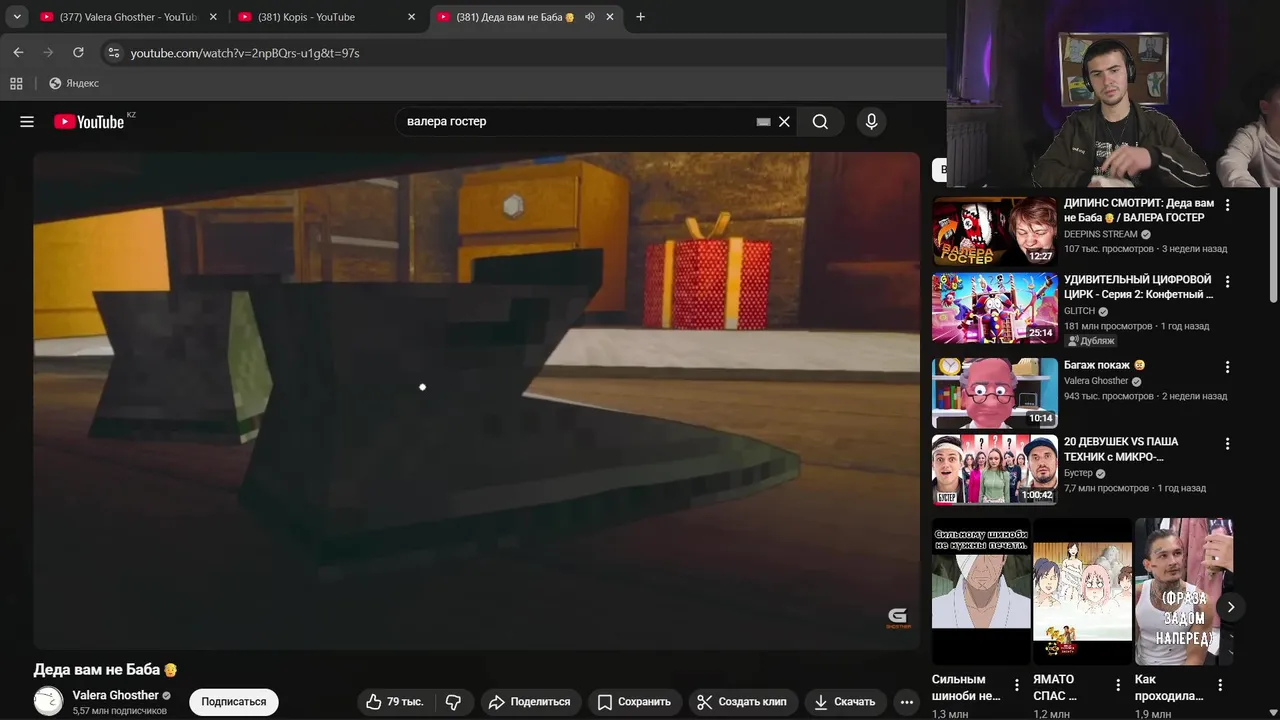Viewport: 1280px width, 720px height.
Task: Open the ЯМАТО СПАС Shorts thumbnail
Action: pos(1082,591)
